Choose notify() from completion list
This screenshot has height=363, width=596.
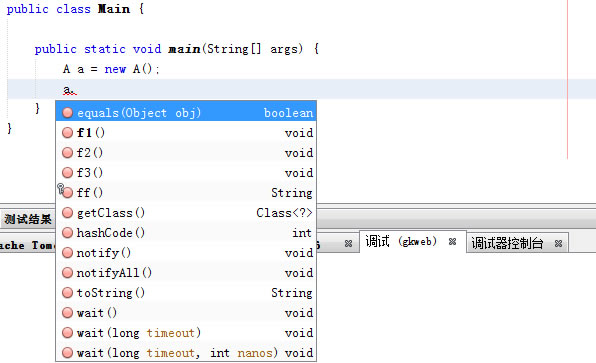point(186,253)
